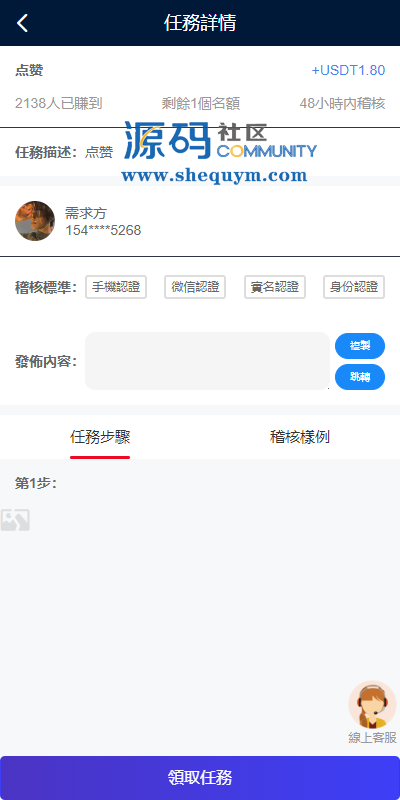
Task: Tap the +USDT1.80 reward amount
Action: click(x=348, y=70)
